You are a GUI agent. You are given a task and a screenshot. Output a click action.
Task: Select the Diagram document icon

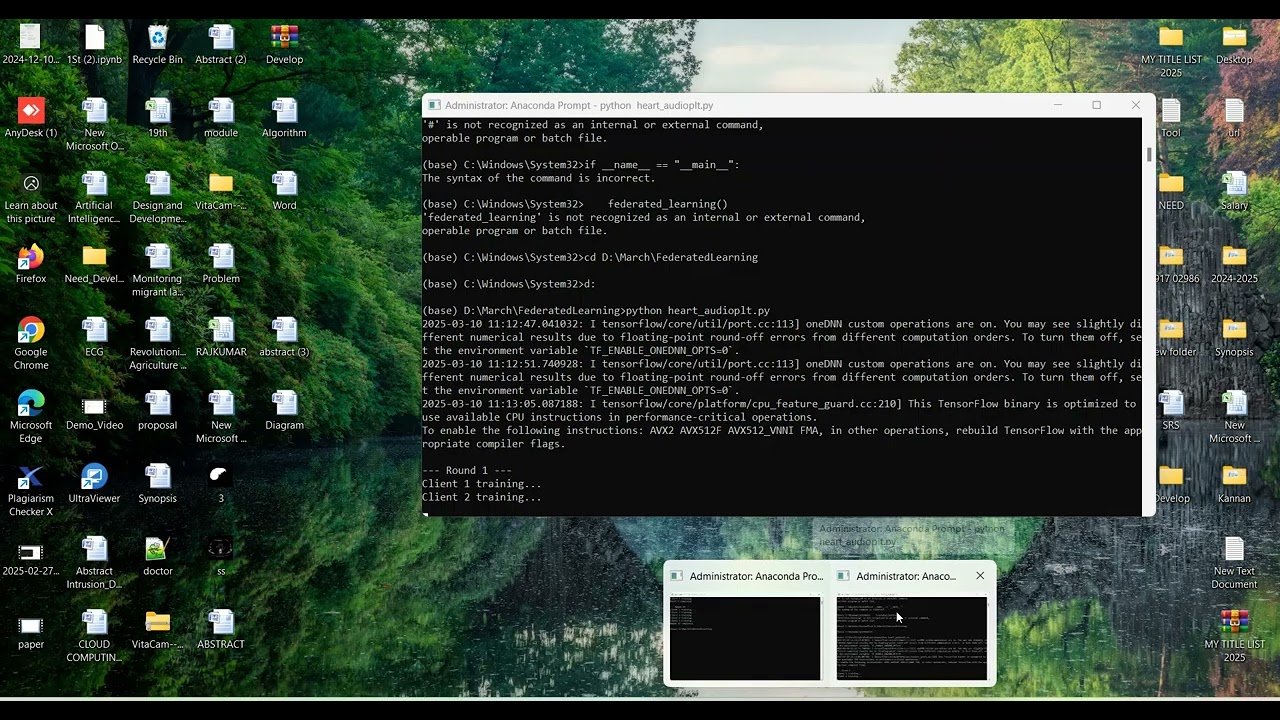pos(284,410)
